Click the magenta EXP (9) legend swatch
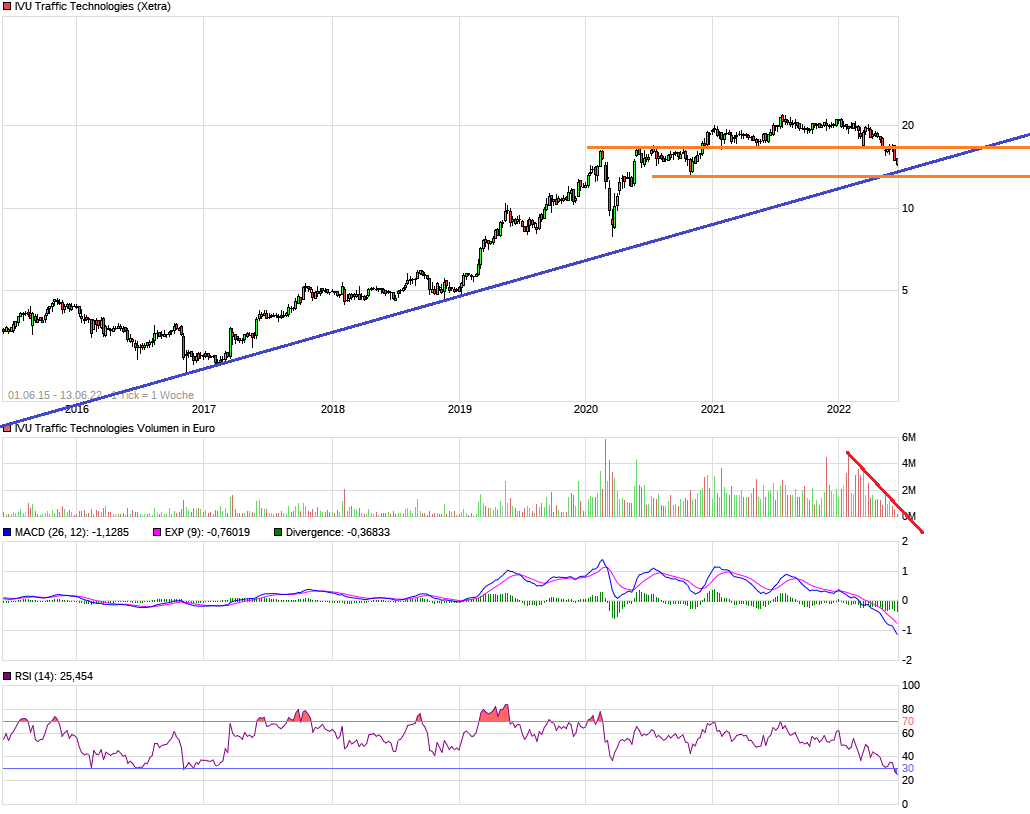This screenshot has width=1030, height=814. click(157, 532)
